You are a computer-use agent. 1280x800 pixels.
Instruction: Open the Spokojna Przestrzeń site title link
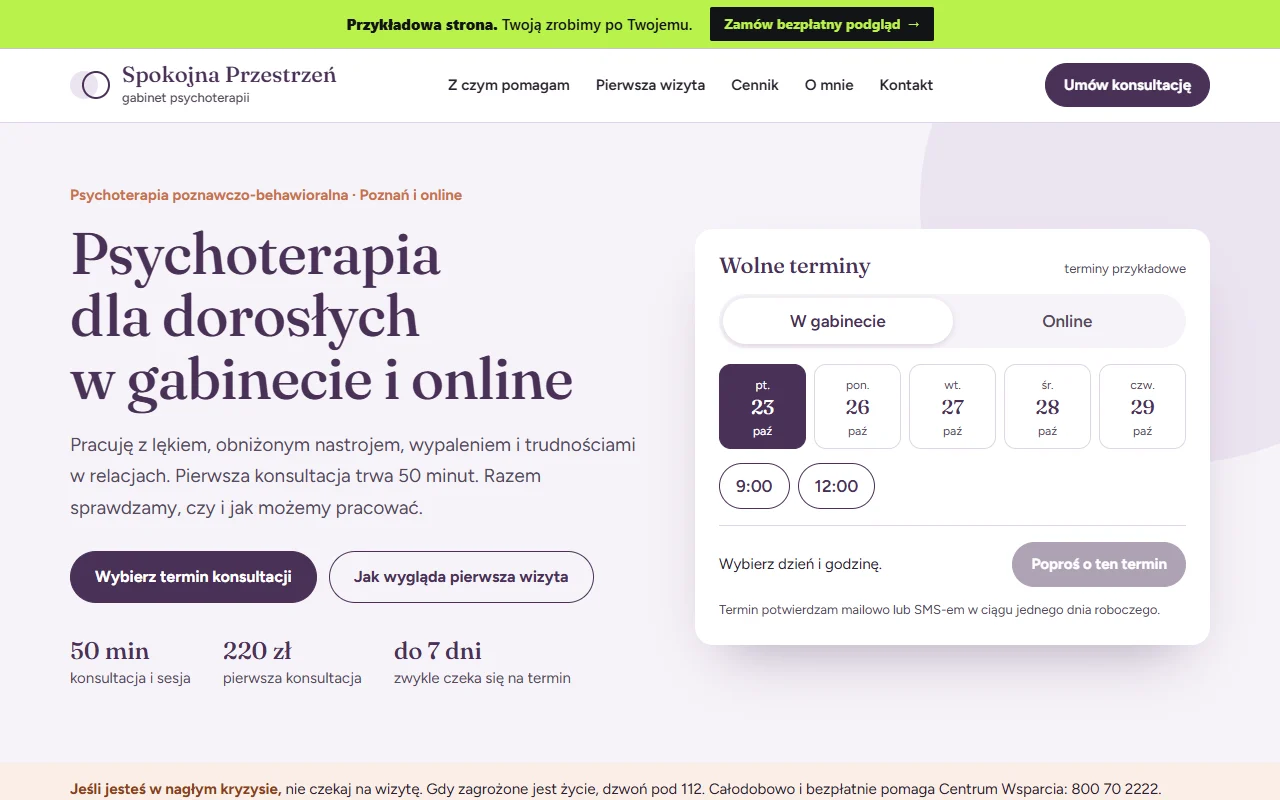[229, 75]
